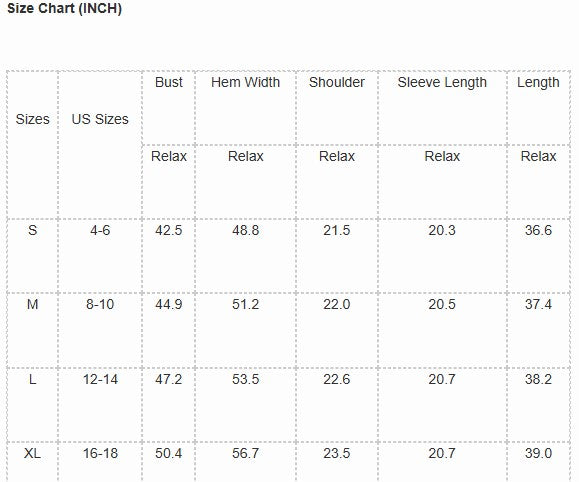Select the M size row label
This screenshot has width=579, height=482.
32,304
